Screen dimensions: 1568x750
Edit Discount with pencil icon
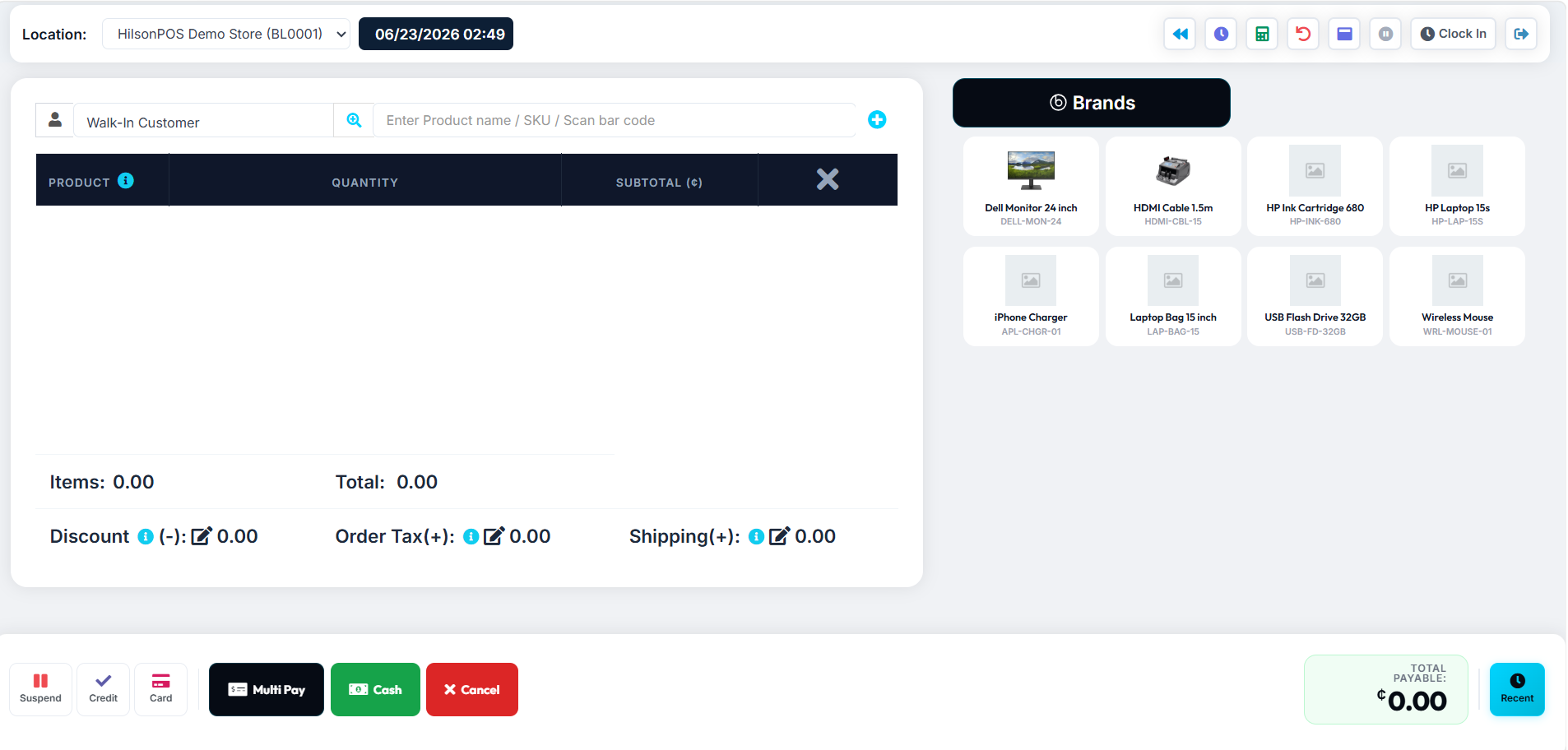[202, 536]
